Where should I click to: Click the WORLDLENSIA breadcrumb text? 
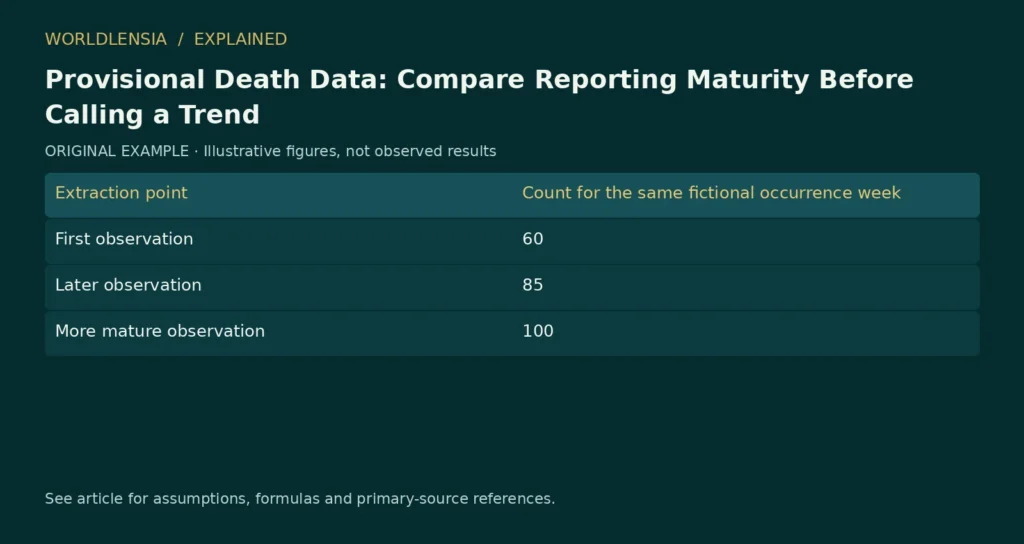pos(106,39)
